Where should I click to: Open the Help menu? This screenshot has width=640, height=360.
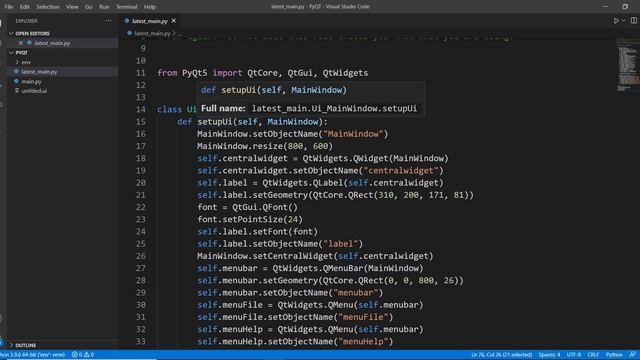[150, 7]
